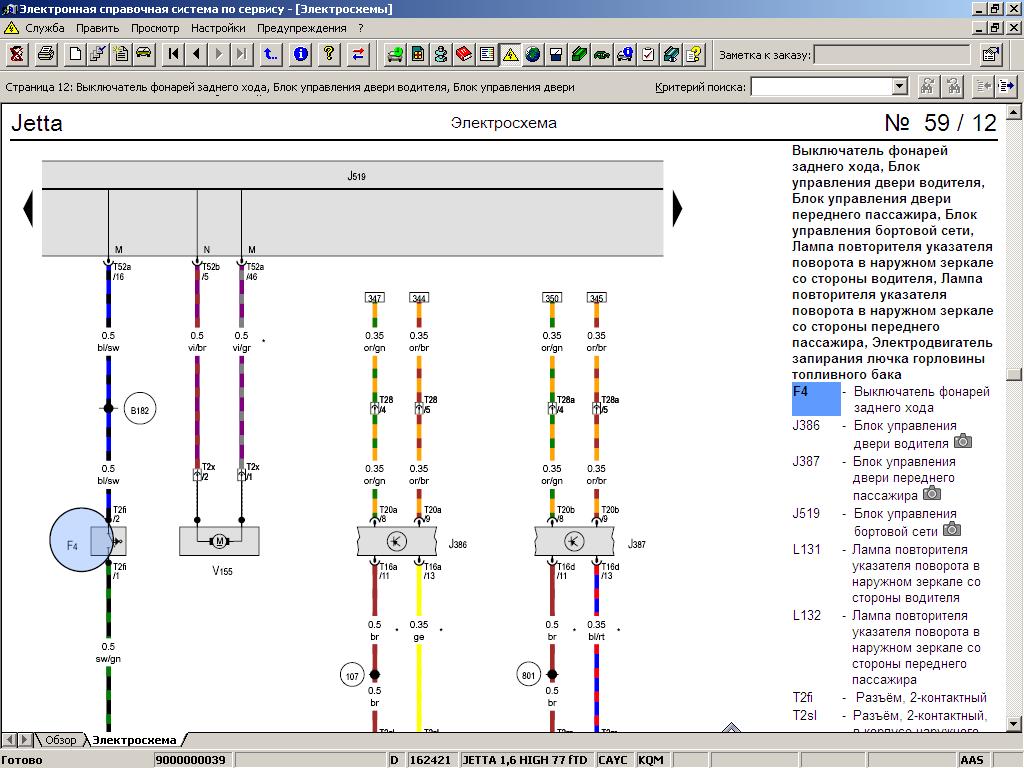Click the J386 control unit box
1024x768 pixels.
[397, 541]
